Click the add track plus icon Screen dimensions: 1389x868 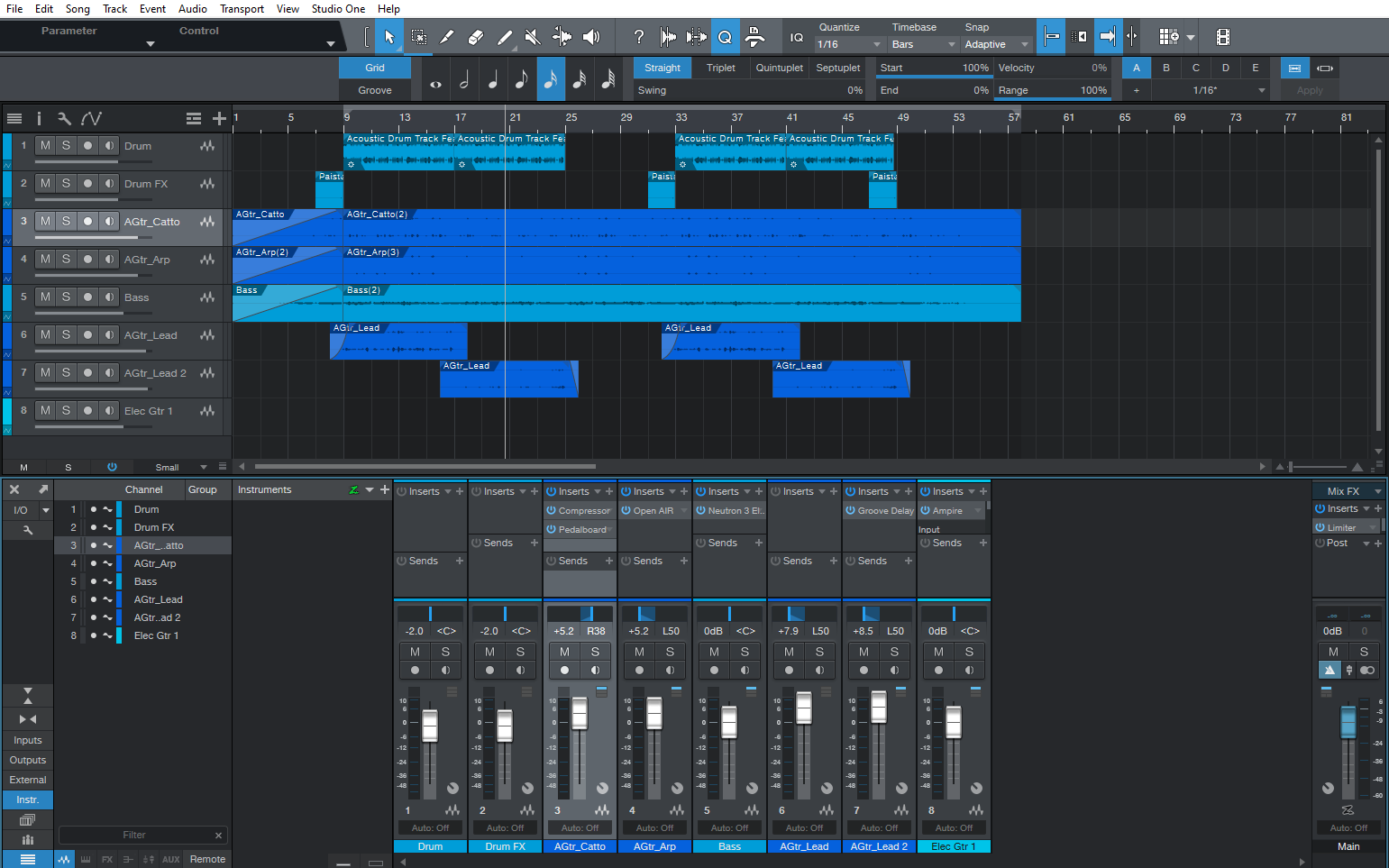click(219, 118)
